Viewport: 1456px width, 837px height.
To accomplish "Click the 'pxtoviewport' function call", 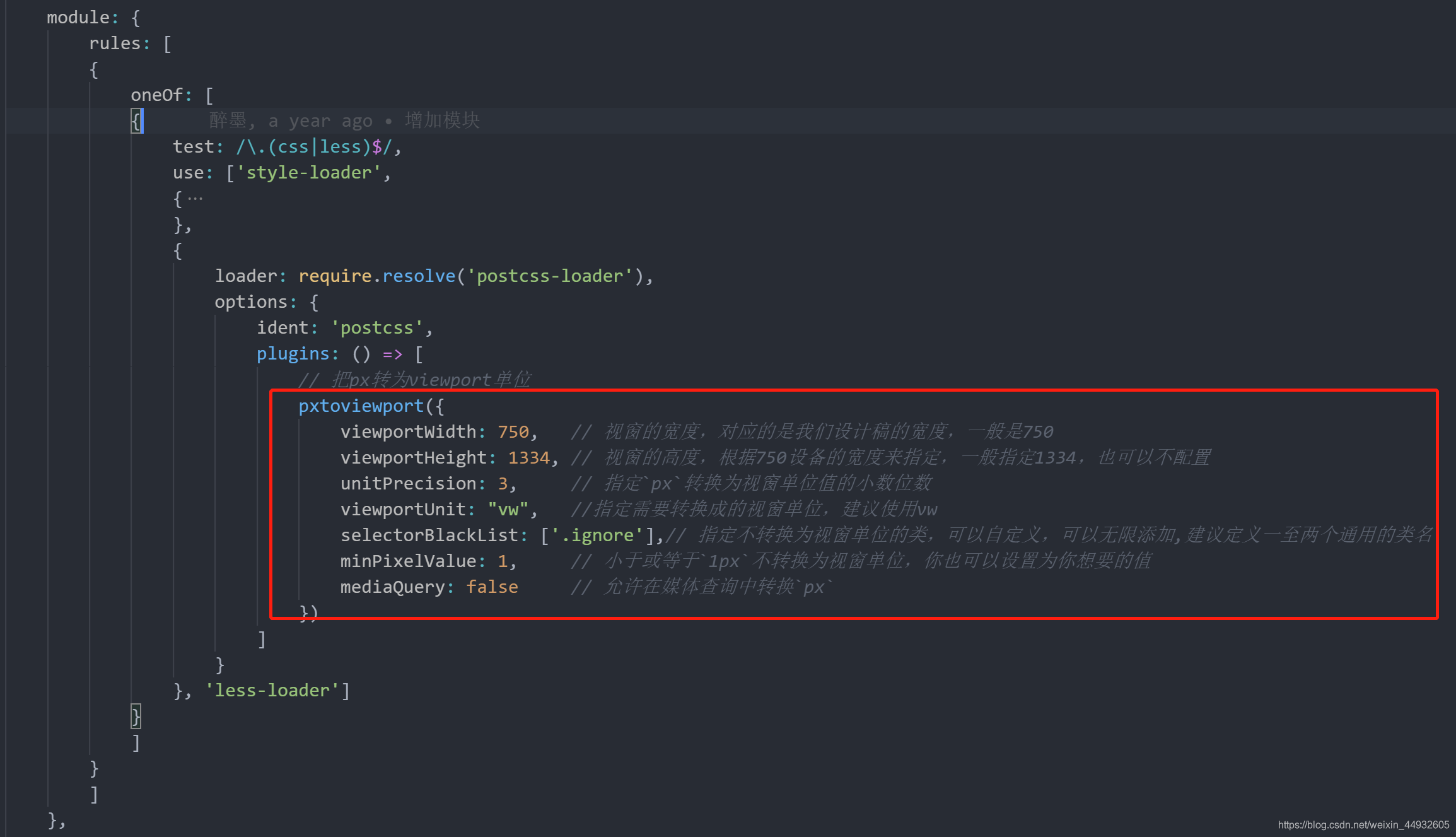I will pyautogui.click(x=361, y=406).
